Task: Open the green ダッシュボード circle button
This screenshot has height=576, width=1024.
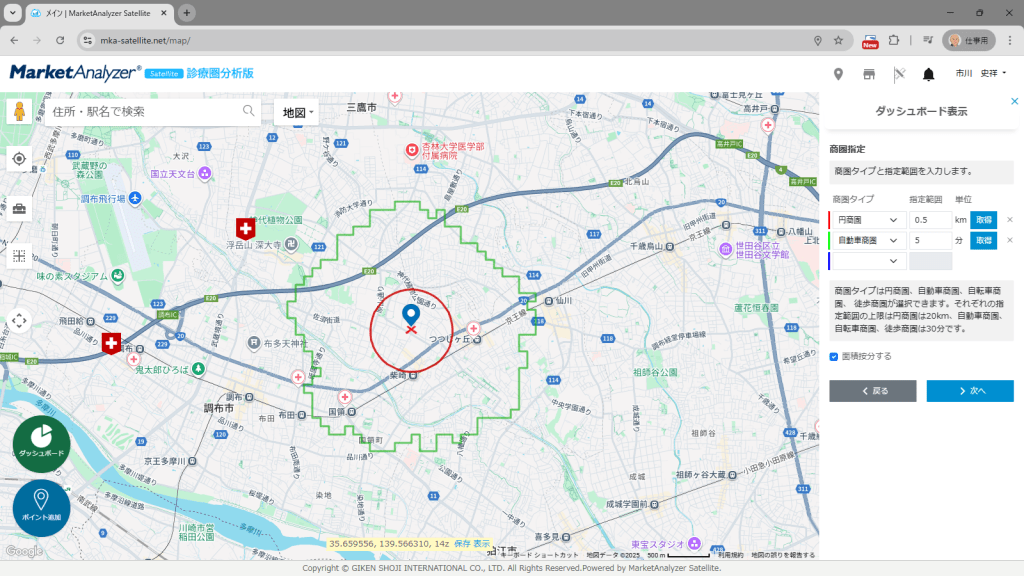Action: (41, 444)
